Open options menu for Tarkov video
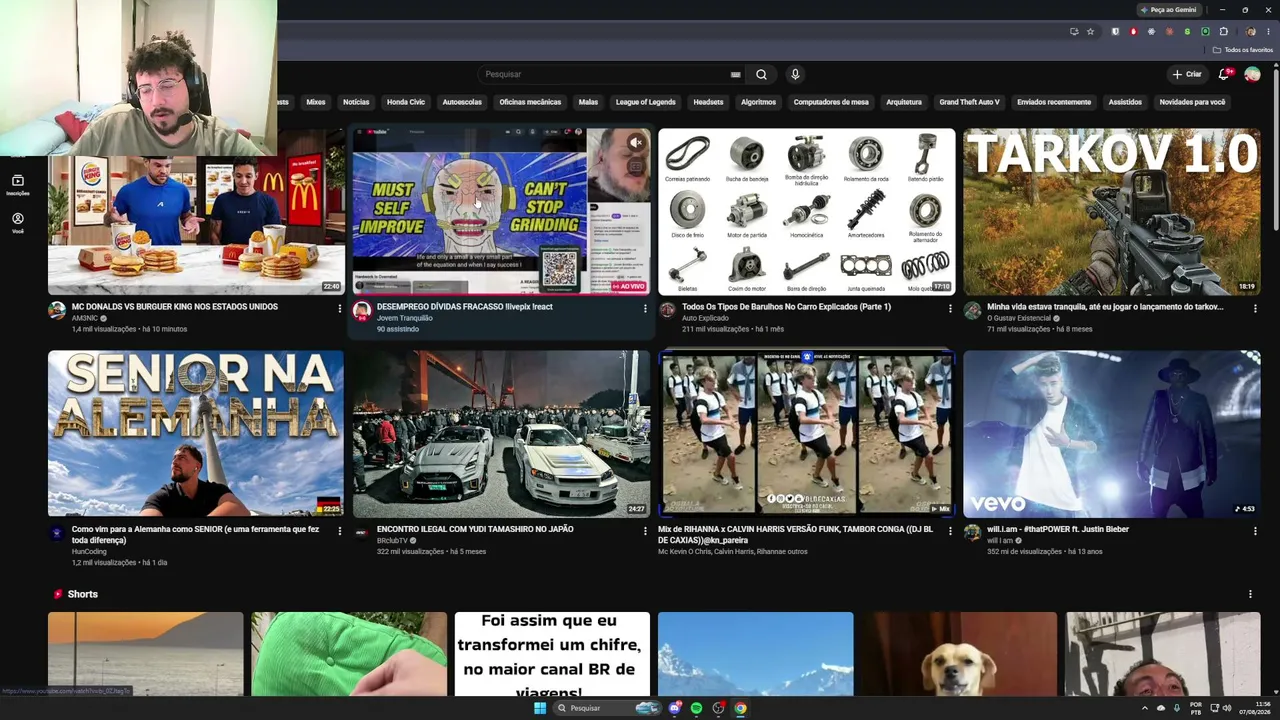This screenshot has width=1280, height=720. point(1255,308)
